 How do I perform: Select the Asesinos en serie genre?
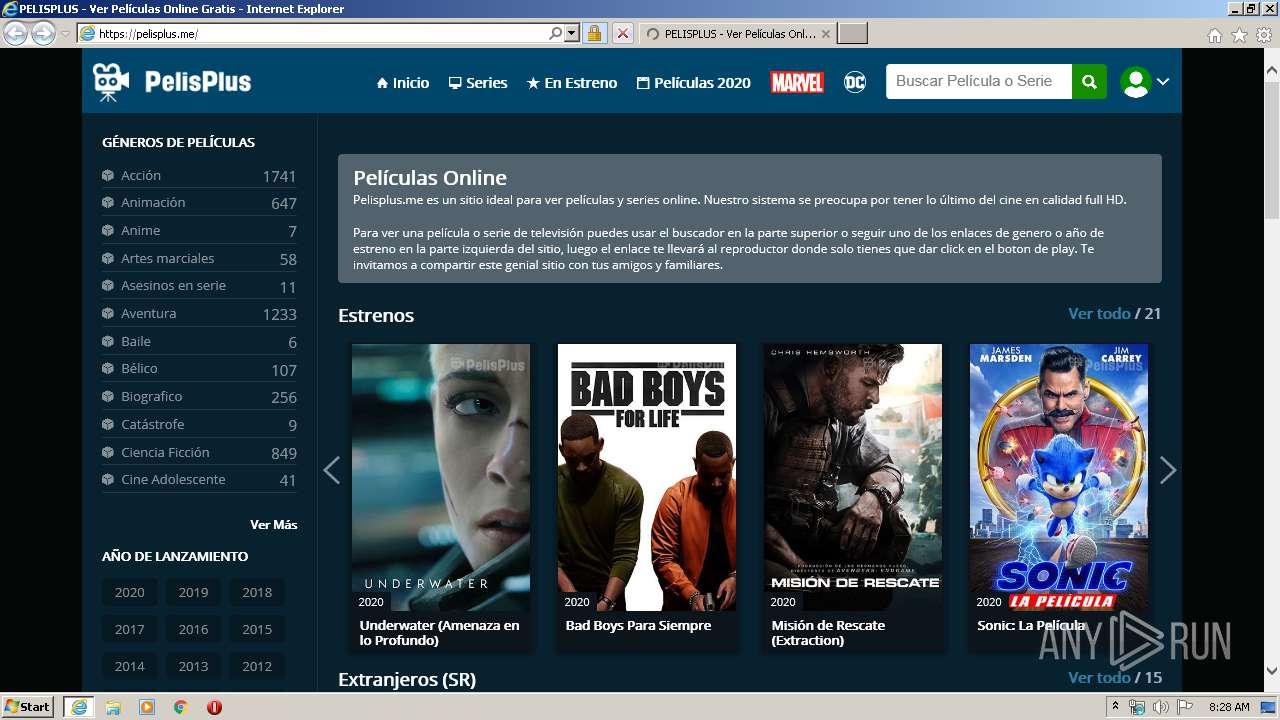[x=199, y=285]
